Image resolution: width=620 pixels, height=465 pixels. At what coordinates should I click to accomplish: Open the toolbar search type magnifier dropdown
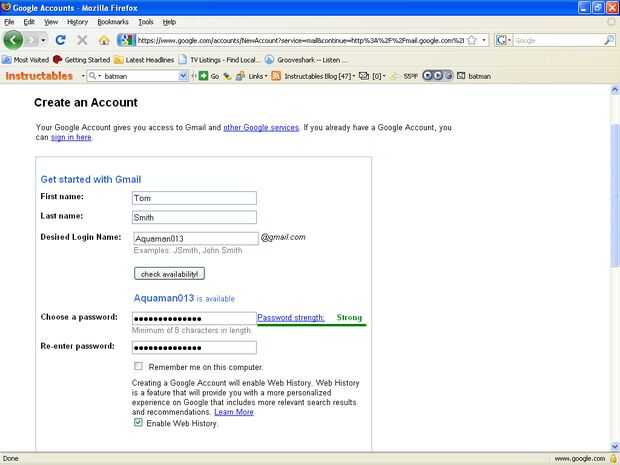[x=95, y=76]
